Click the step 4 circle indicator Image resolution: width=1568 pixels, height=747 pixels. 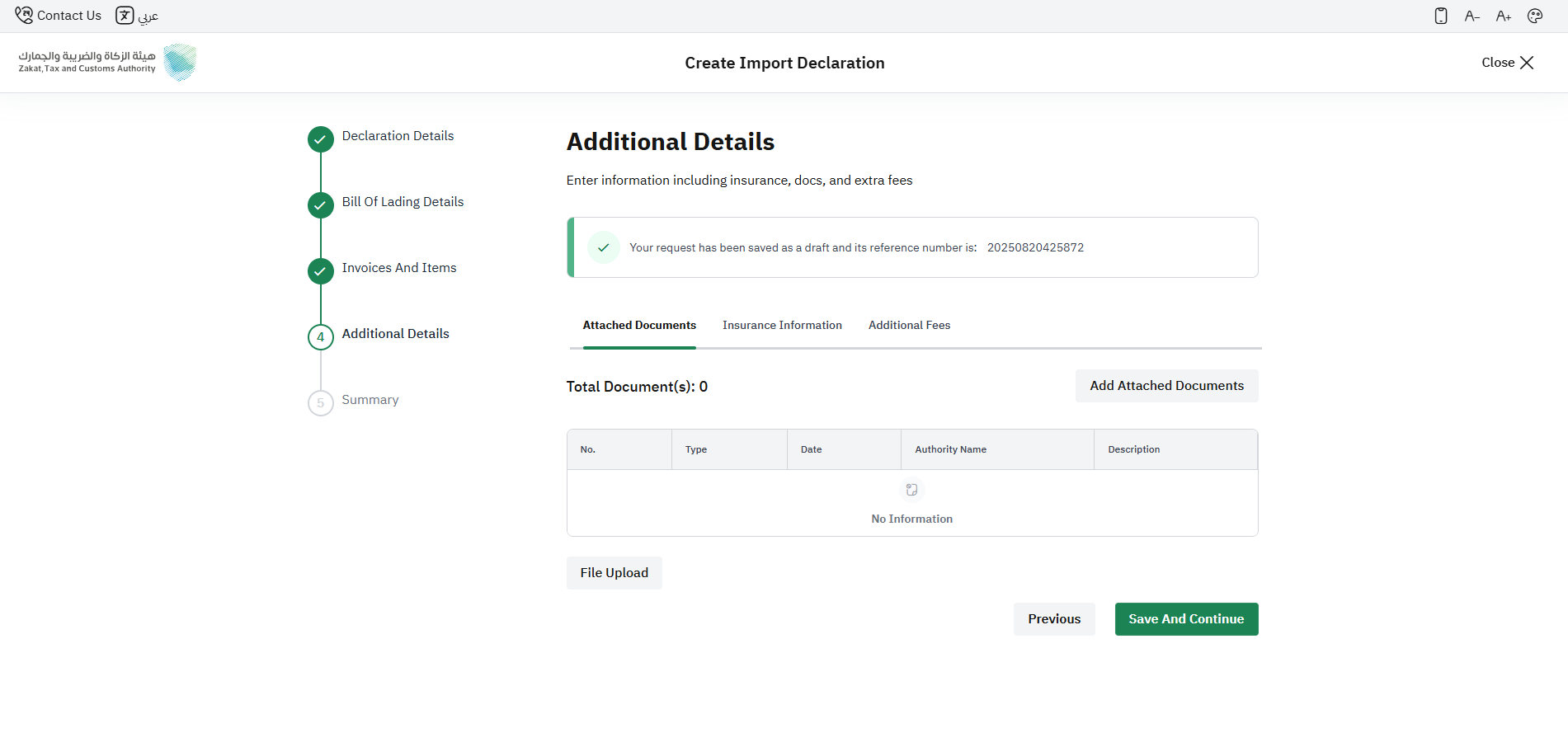pyautogui.click(x=321, y=336)
